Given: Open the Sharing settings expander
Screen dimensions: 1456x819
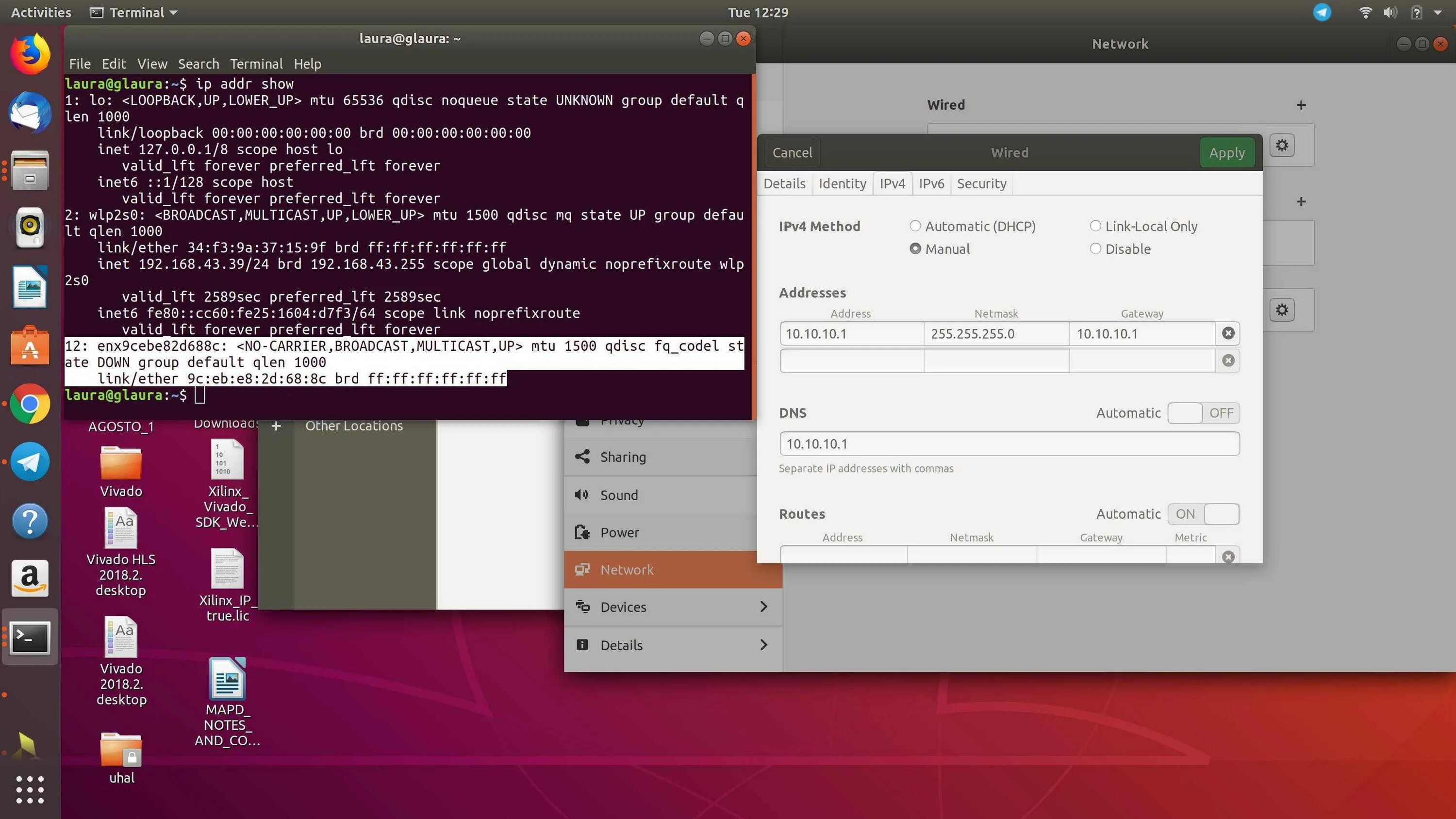Looking at the screenshot, I should pos(621,456).
